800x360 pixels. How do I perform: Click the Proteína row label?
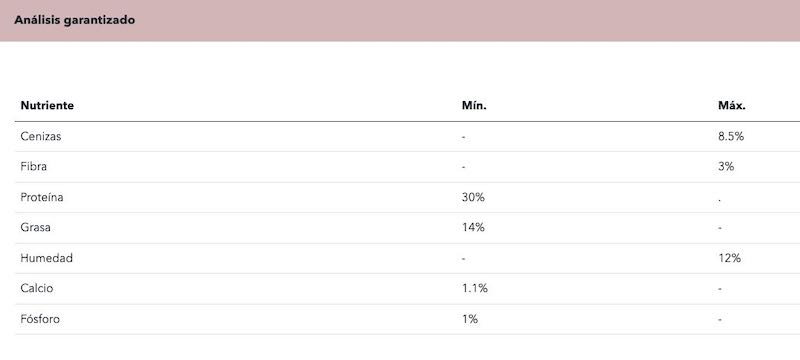click(42, 197)
